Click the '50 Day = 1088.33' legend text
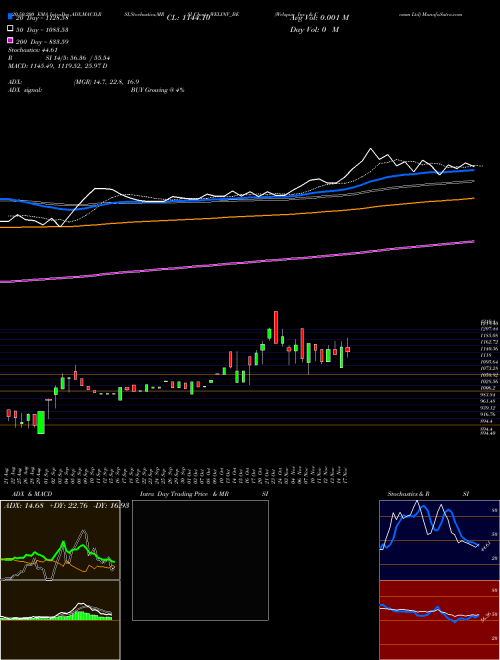This screenshot has width=500, height=660. (x=43, y=30)
